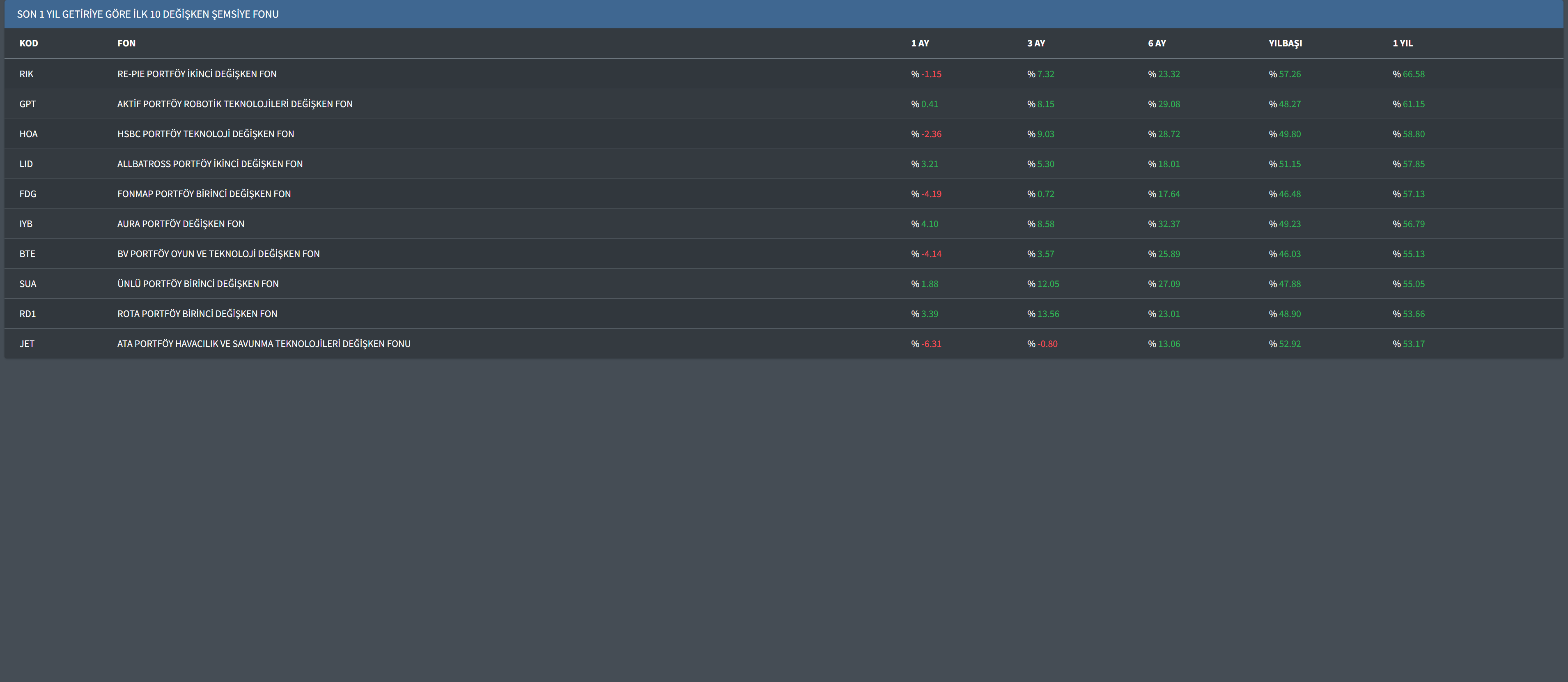
Task: Select the JET fund code
Action: point(27,344)
